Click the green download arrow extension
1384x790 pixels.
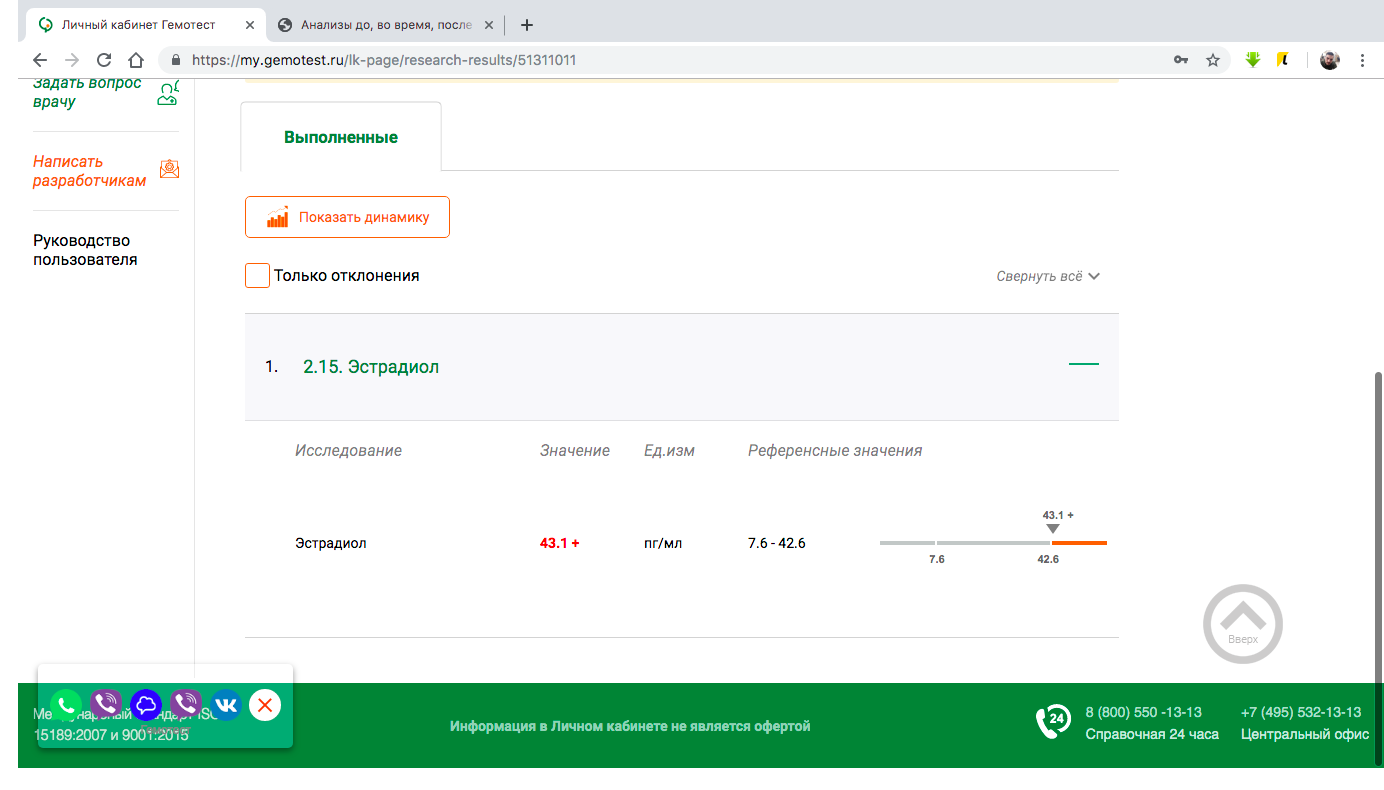[1253, 60]
